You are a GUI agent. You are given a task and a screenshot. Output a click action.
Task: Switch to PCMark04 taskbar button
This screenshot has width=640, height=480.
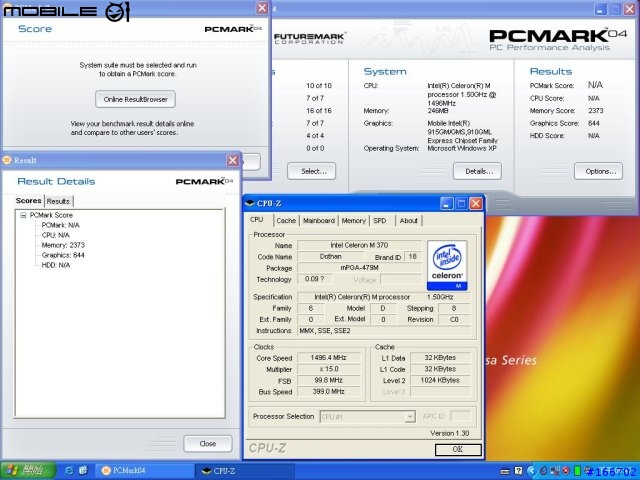click(x=144, y=471)
